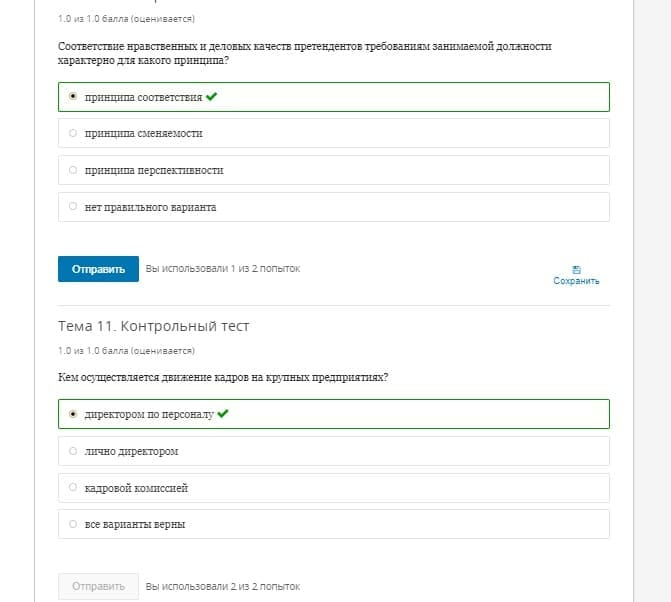Click the принципа сменяемости answer label text
671x602 pixels.
point(143,133)
